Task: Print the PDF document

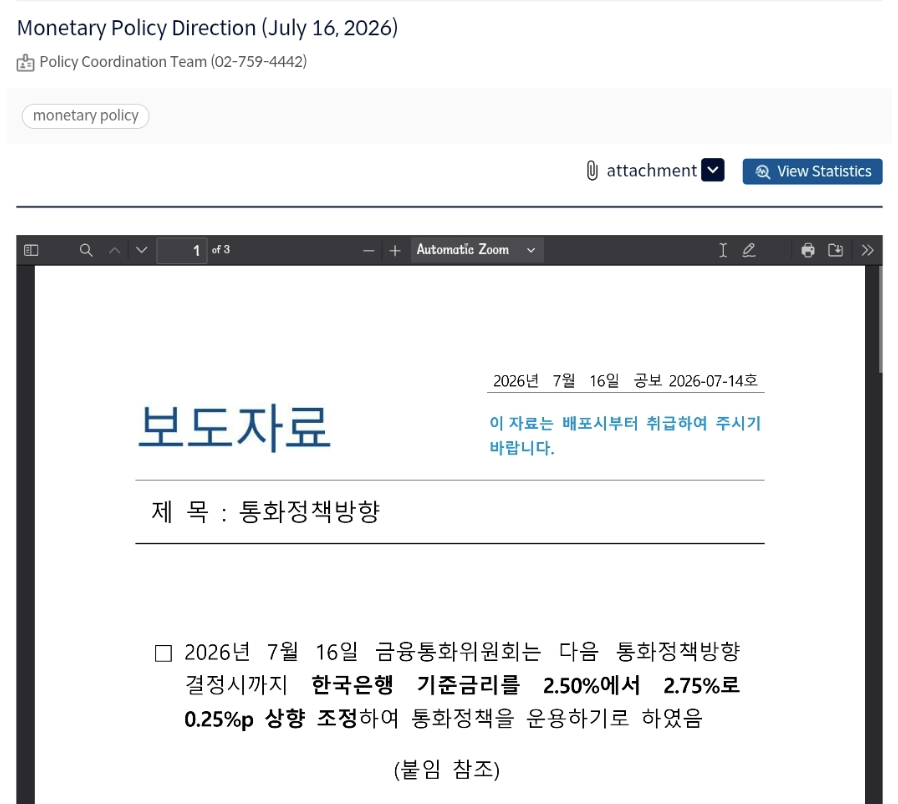Action: click(808, 250)
